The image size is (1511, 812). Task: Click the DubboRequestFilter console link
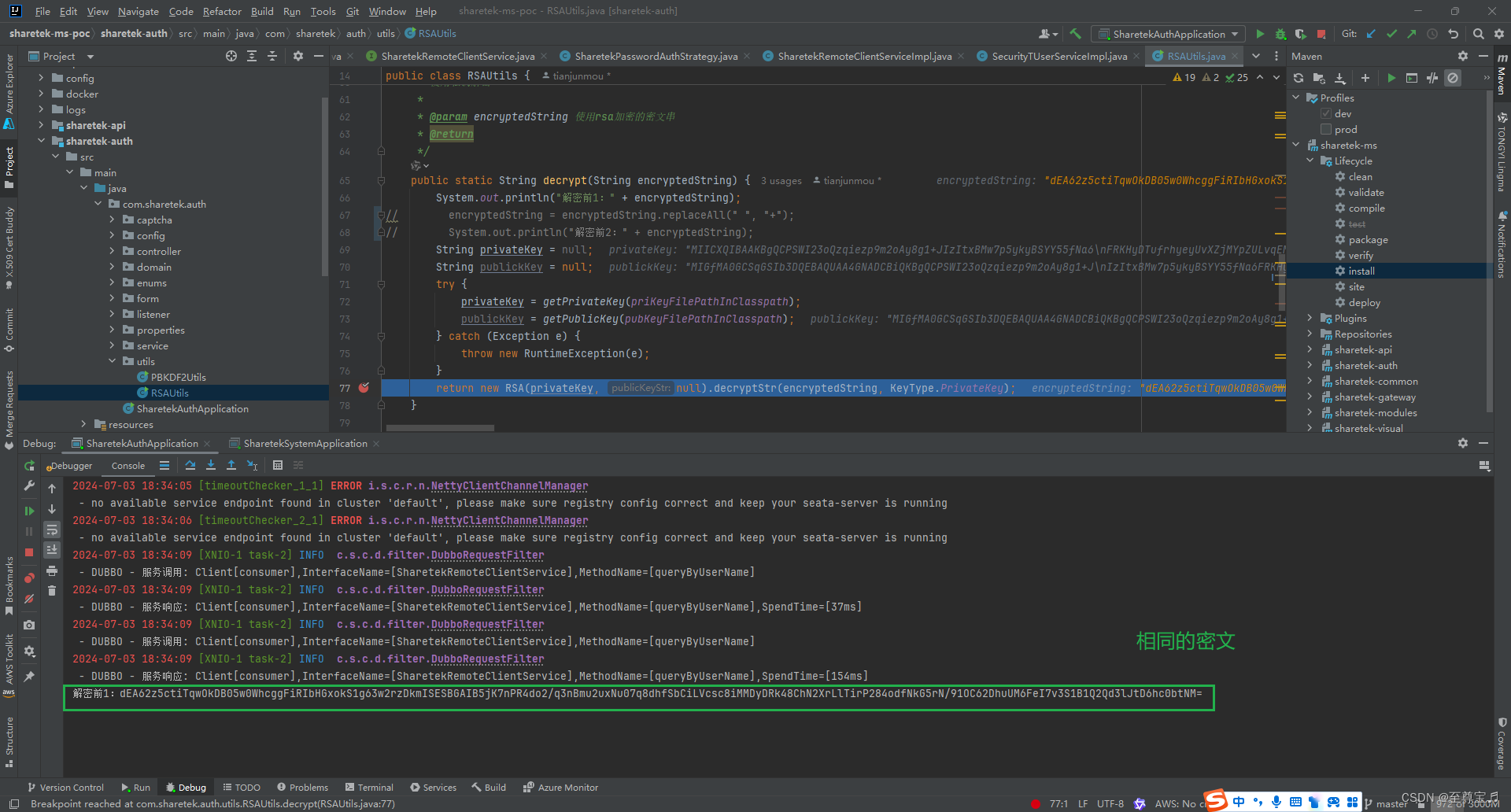pos(487,555)
